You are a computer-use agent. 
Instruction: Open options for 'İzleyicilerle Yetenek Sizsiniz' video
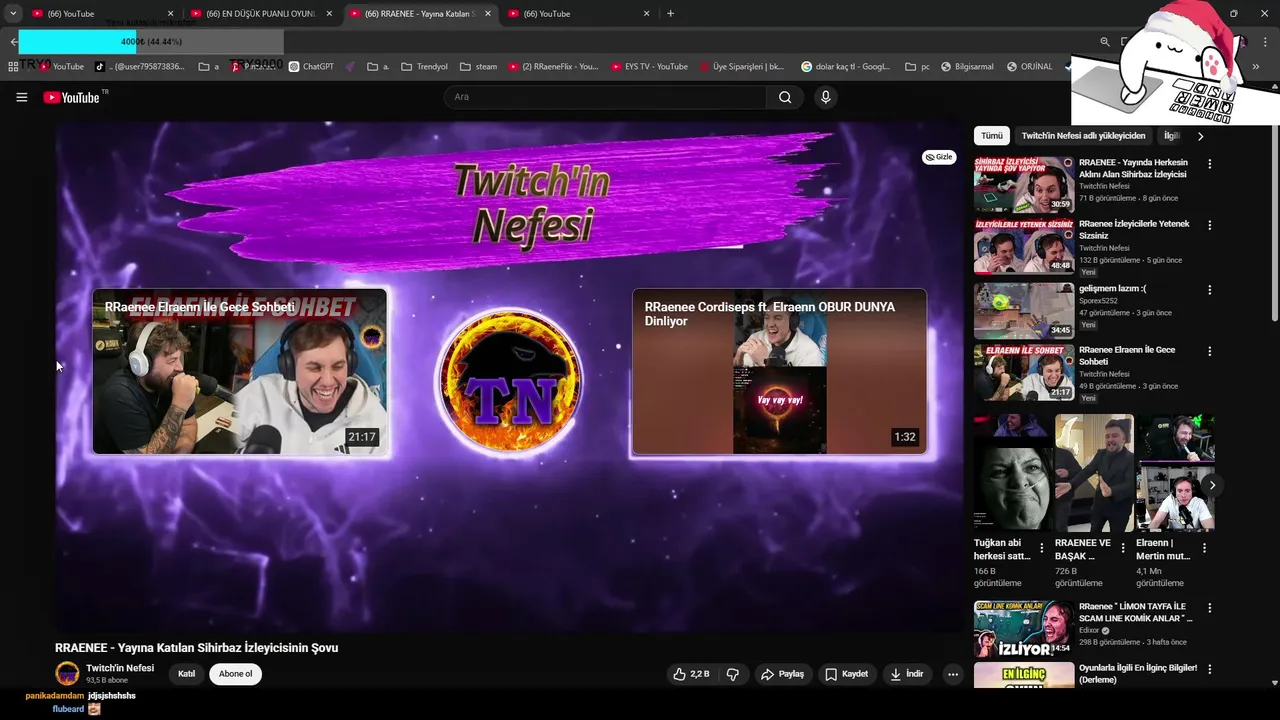tap(1209, 226)
